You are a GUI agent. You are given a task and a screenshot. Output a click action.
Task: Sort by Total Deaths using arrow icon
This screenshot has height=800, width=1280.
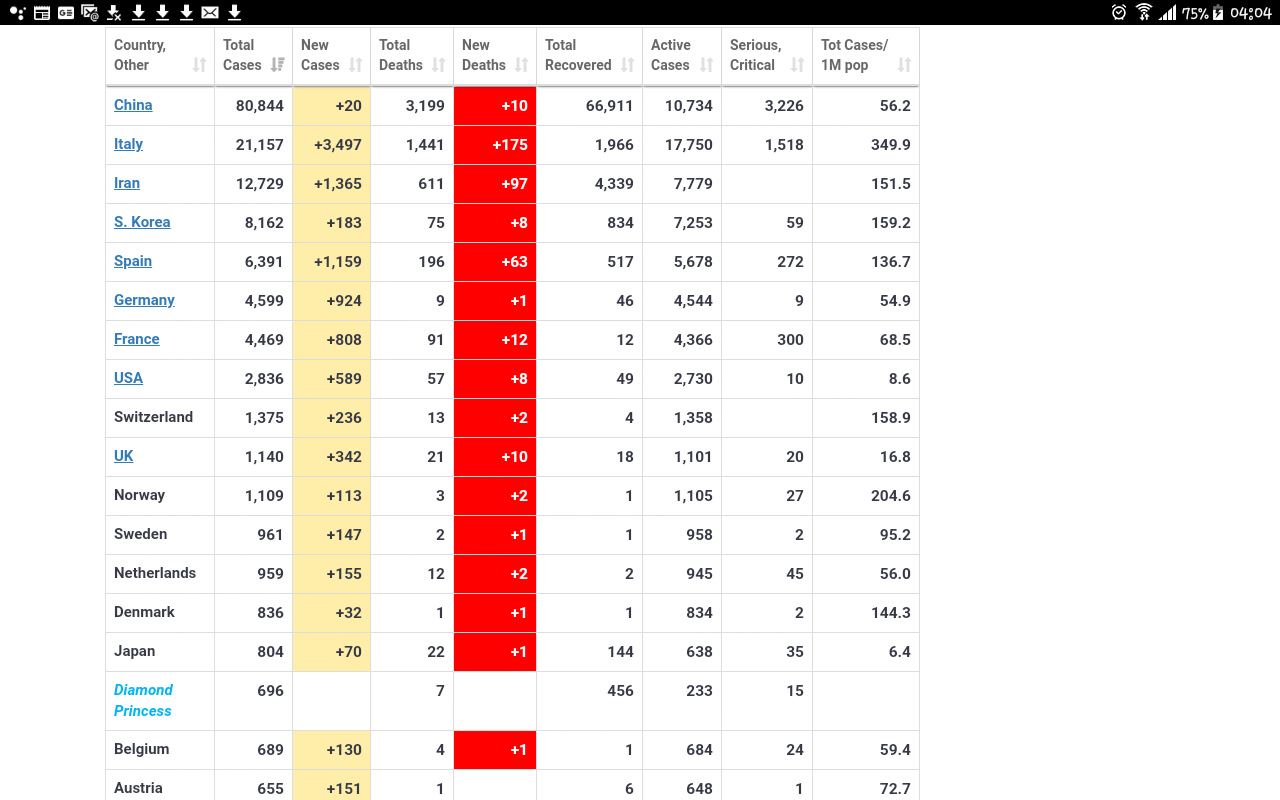[439, 65]
